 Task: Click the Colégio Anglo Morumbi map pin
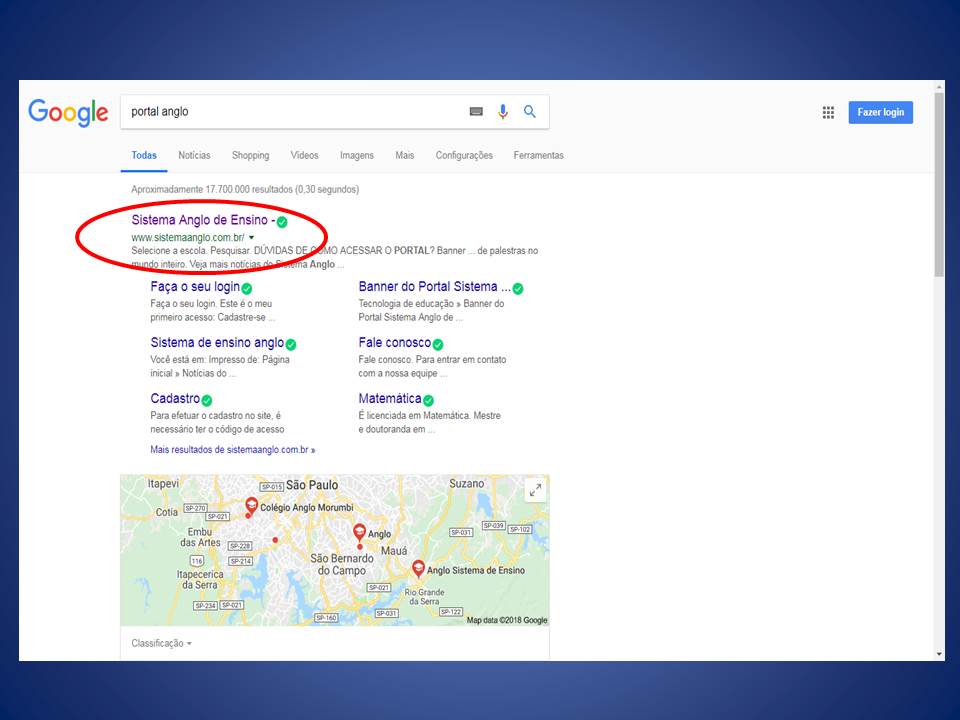(251, 506)
